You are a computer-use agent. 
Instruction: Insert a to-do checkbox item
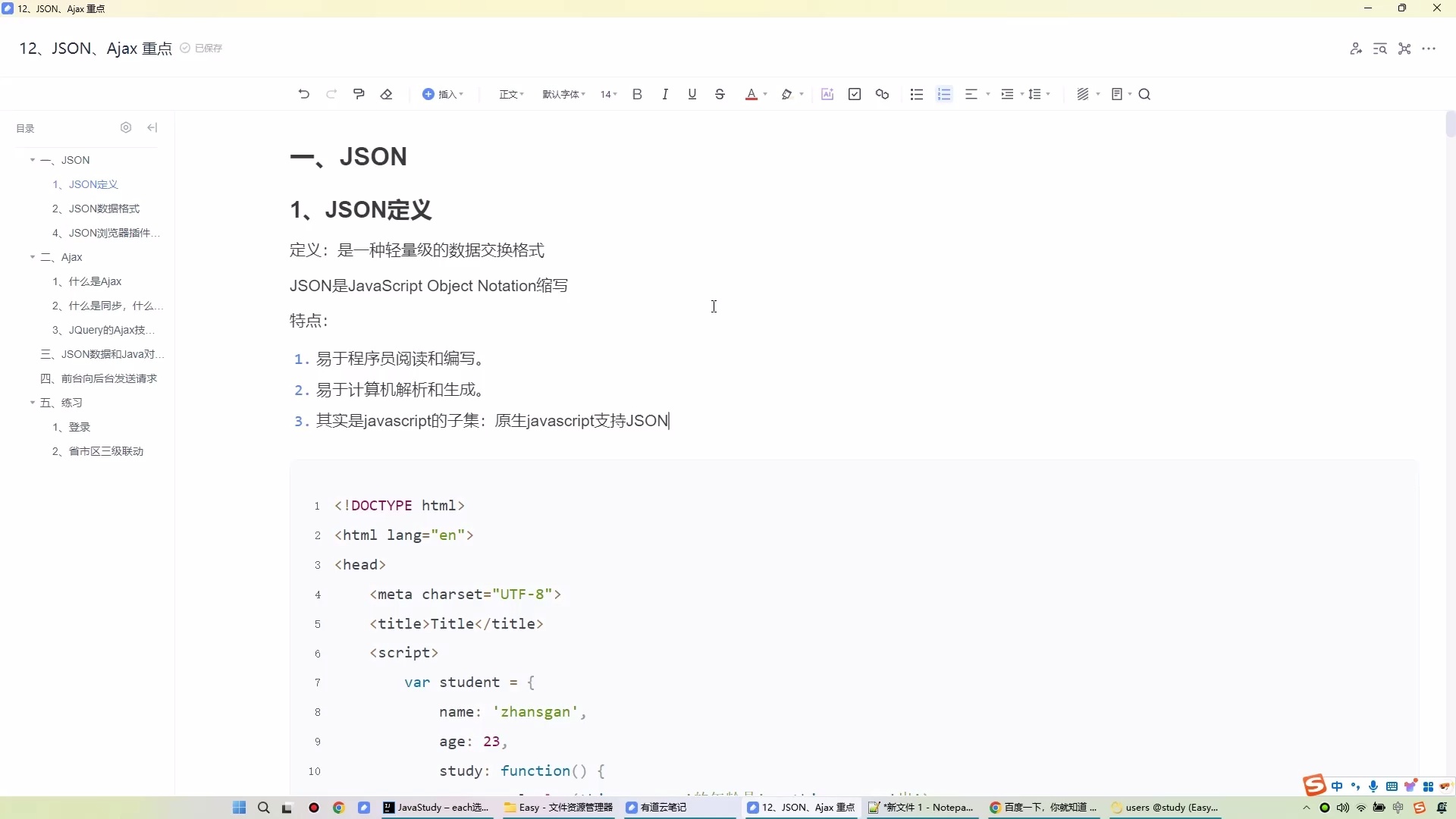coord(854,93)
